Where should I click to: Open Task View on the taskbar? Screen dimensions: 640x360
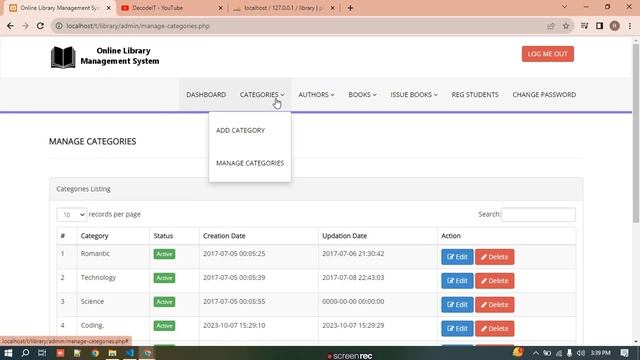42,353
